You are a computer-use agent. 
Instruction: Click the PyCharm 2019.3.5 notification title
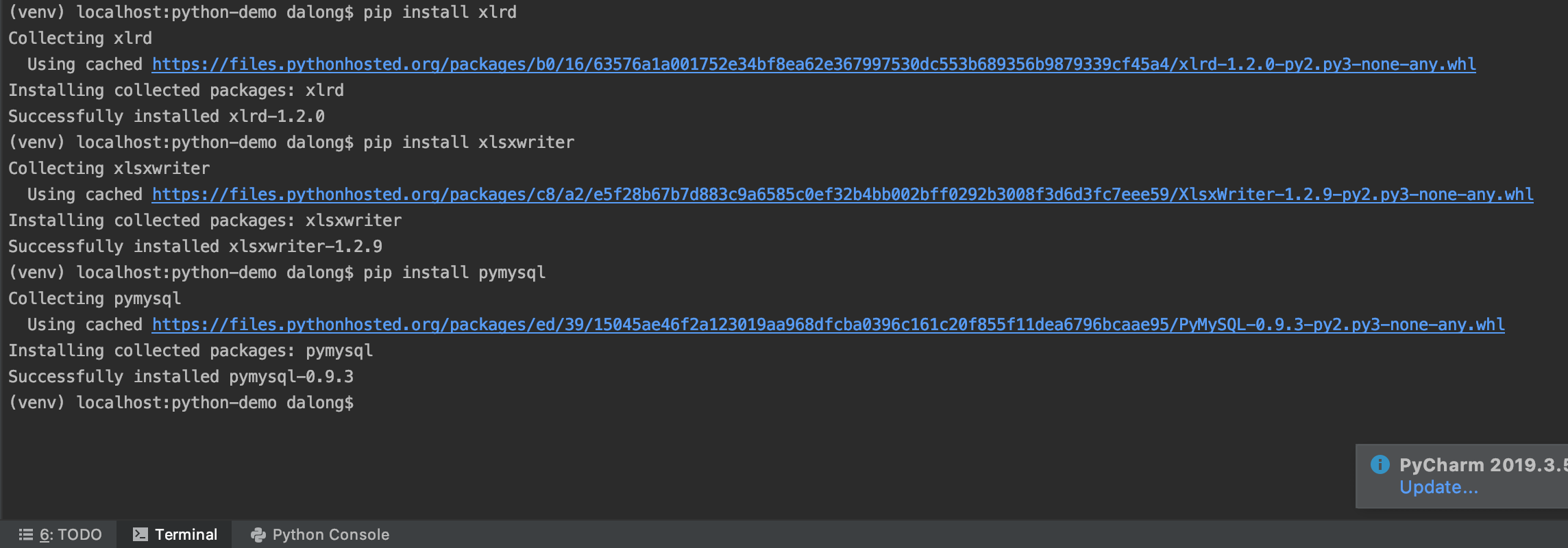[x=1480, y=465]
